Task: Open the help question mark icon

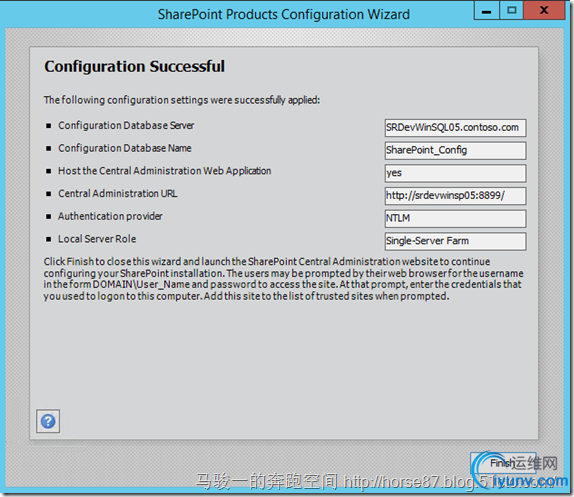Action: tap(48, 421)
